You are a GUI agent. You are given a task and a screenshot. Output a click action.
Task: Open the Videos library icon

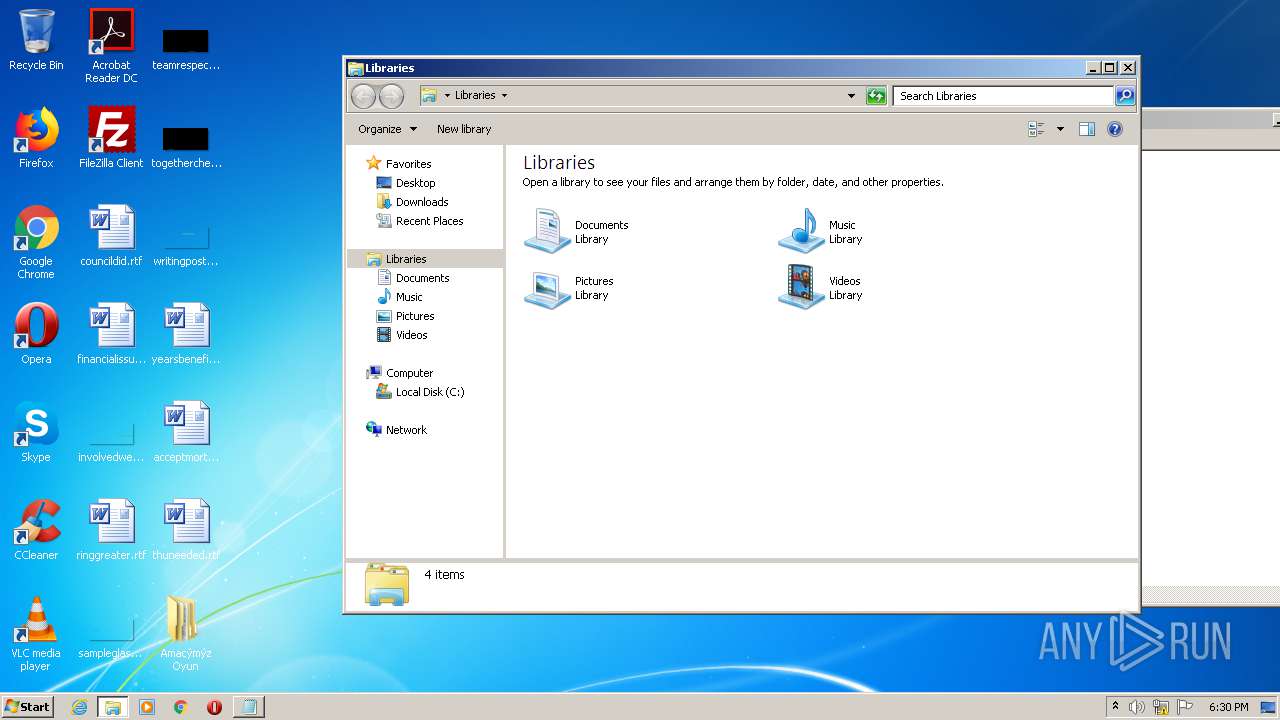(x=821, y=288)
